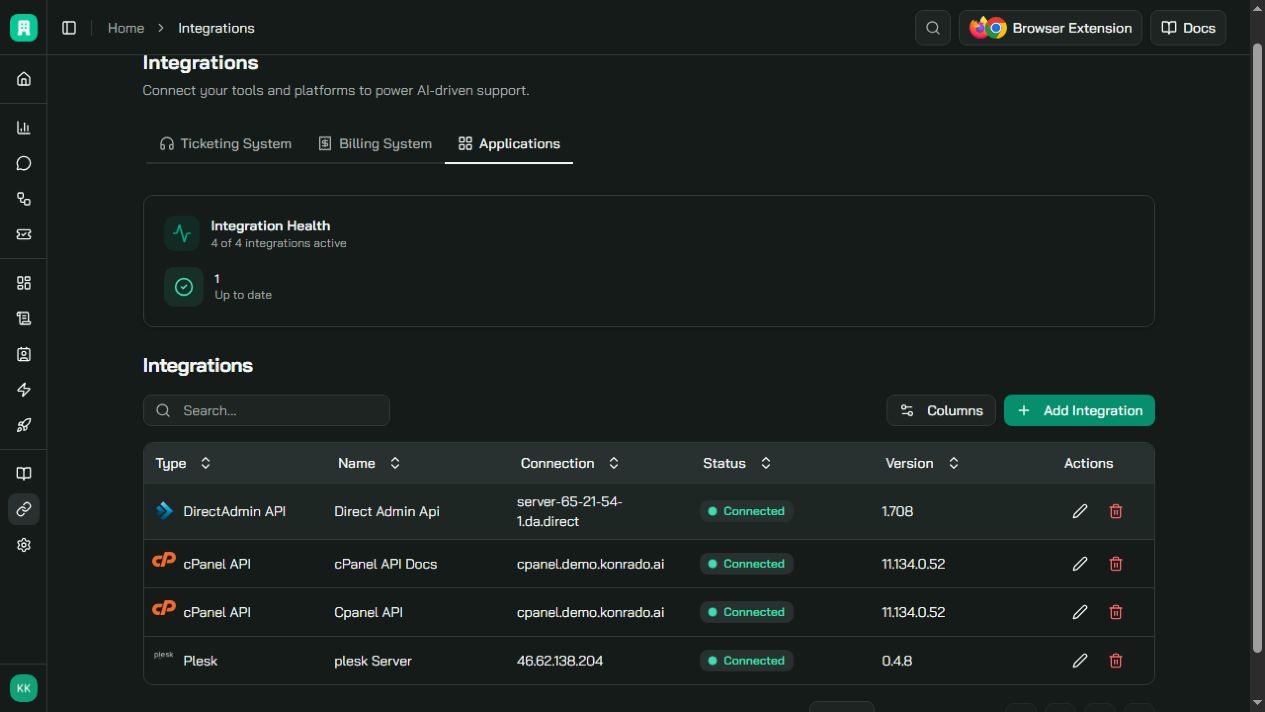Click the search magnifier icon in header

[x=933, y=28]
